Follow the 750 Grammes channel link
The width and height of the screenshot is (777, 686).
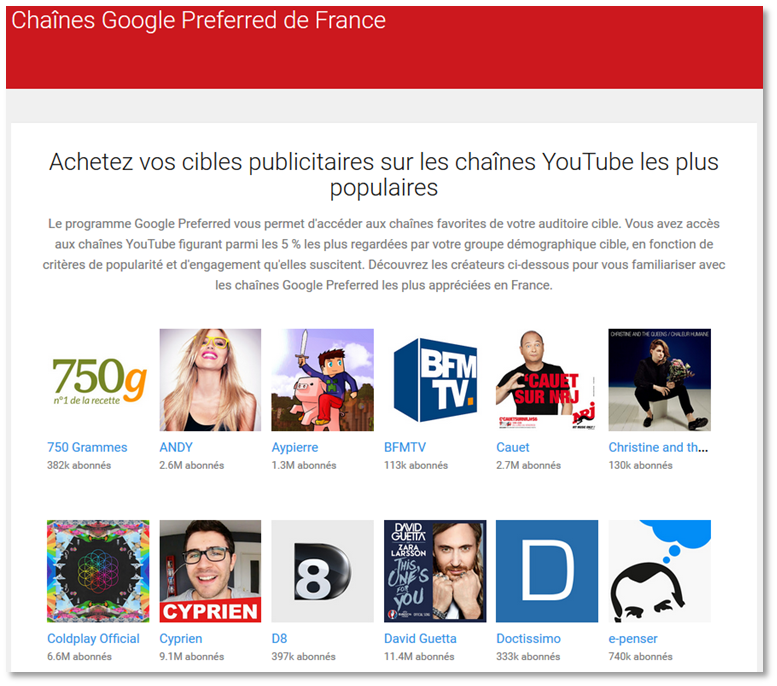coord(87,447)
